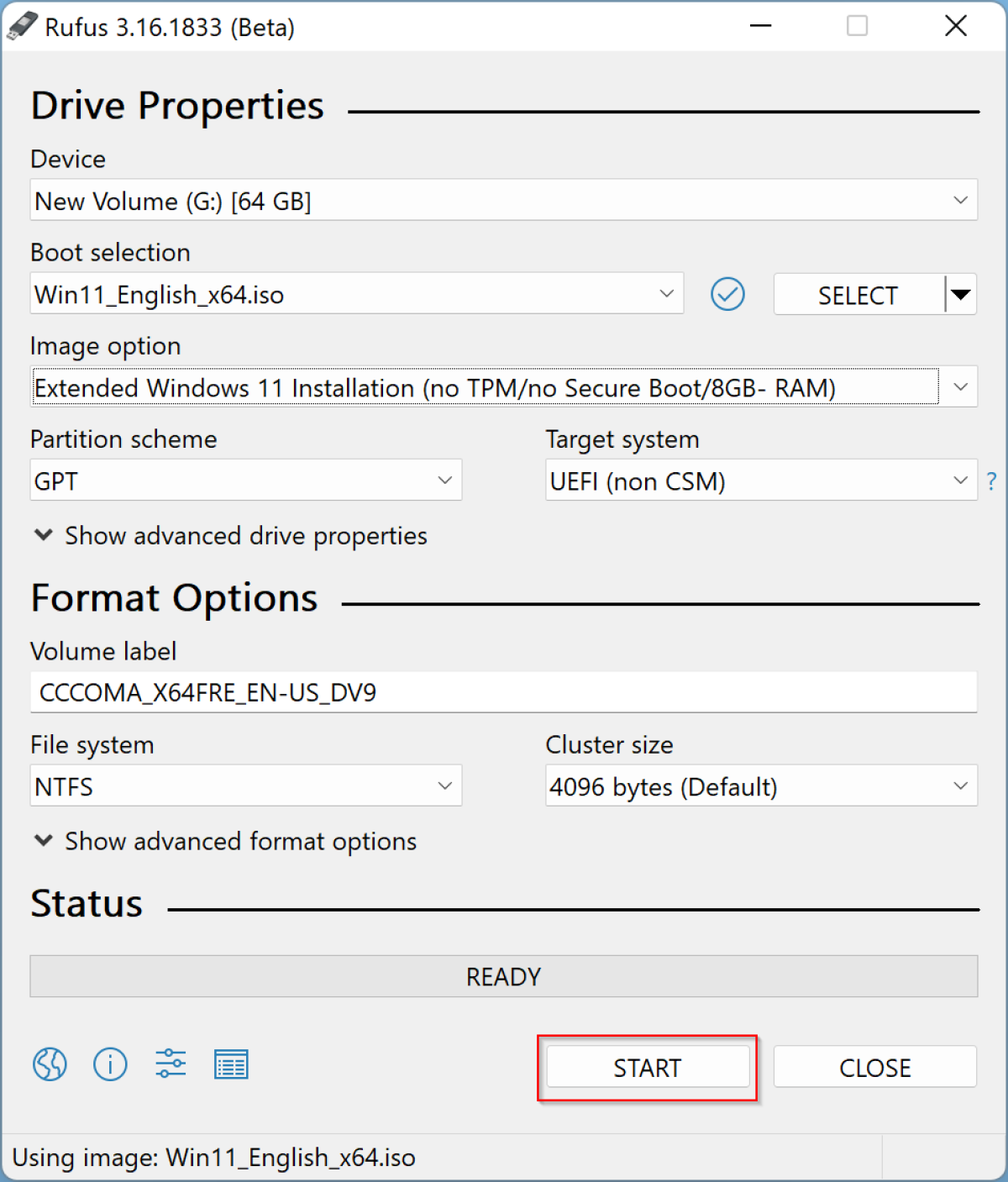Open the Target system help question mark
1008x1182 pixels.
tap(991, 481)
